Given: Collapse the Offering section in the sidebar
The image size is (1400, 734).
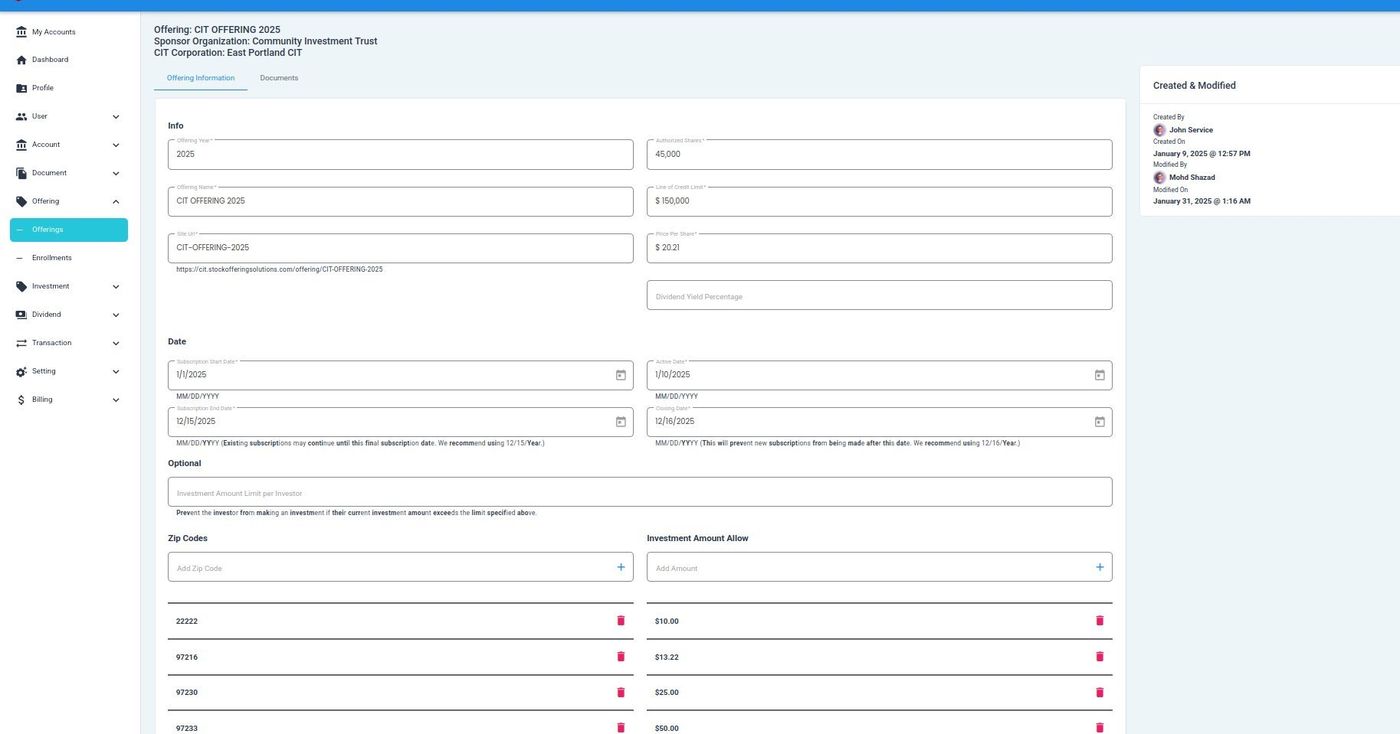Looking at the screenshot, I should tap(115, 201).
